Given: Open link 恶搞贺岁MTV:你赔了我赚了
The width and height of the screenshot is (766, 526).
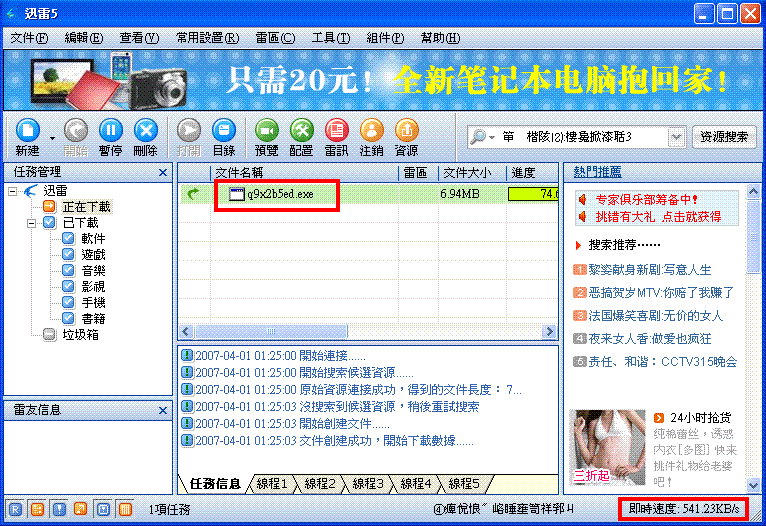Looking at the screenshot, I should point(661,293).
